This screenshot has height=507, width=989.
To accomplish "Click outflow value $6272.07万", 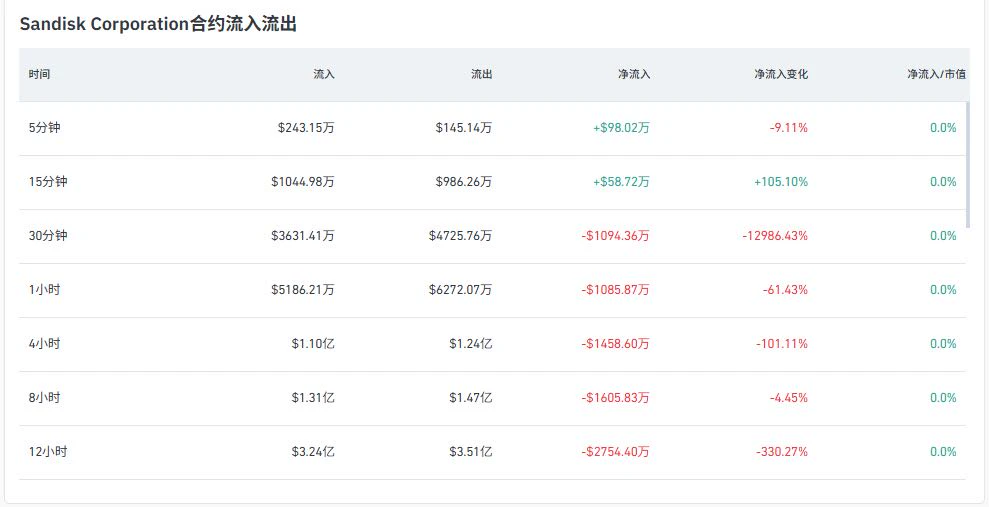I will click(461, 290).
